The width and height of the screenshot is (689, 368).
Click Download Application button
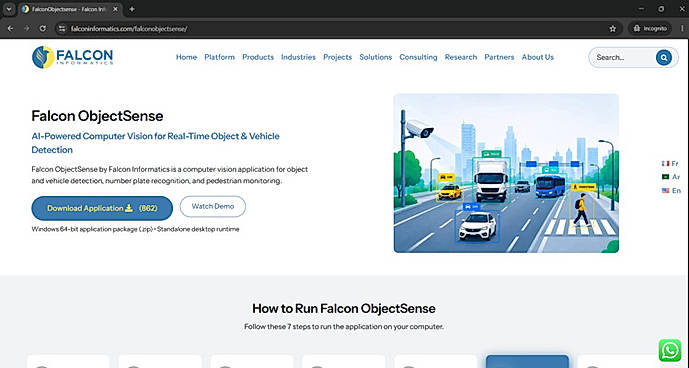pos(102,208)
